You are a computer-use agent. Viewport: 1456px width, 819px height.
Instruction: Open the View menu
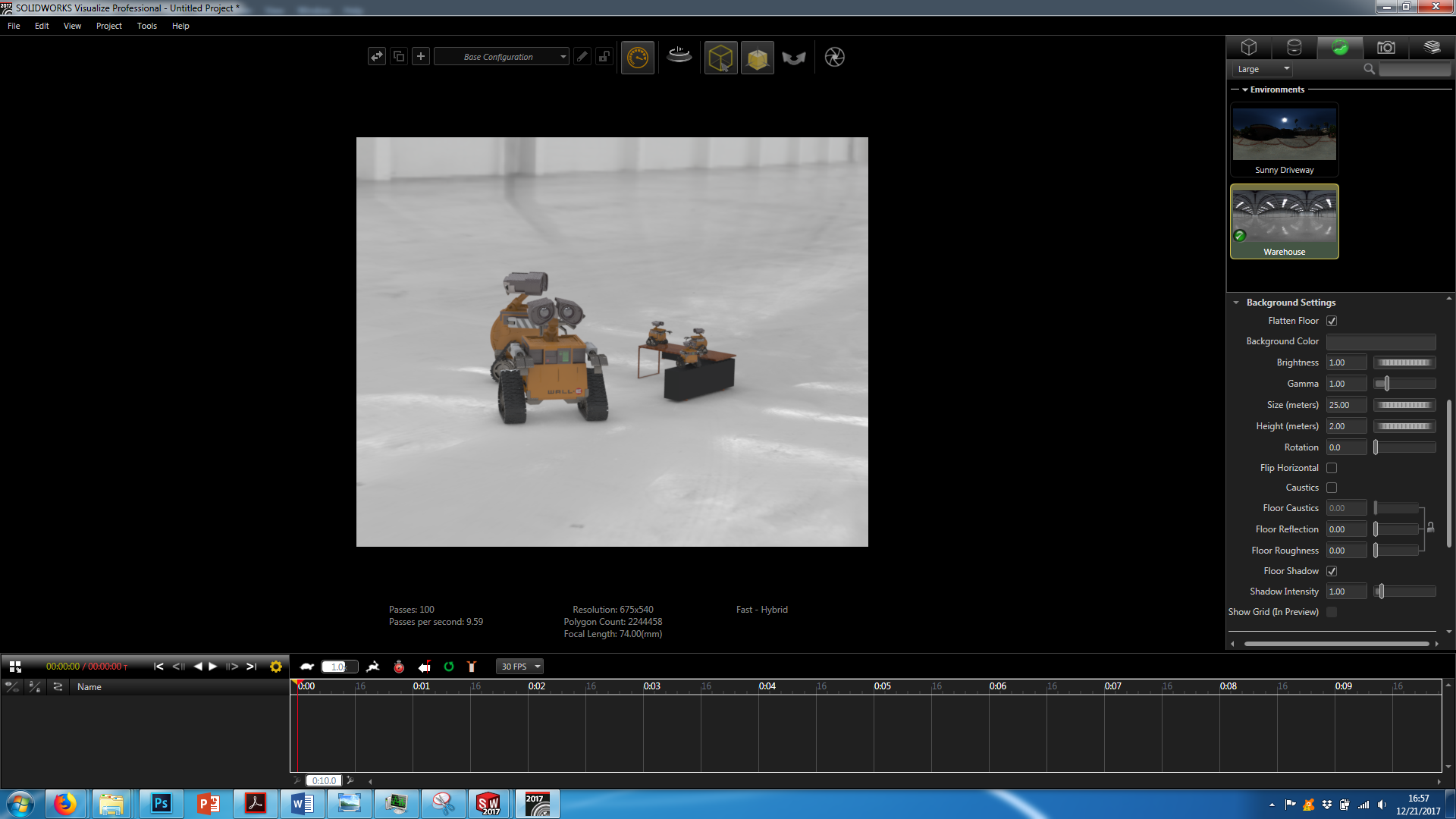pyautogui.click(x=72, y=26)
